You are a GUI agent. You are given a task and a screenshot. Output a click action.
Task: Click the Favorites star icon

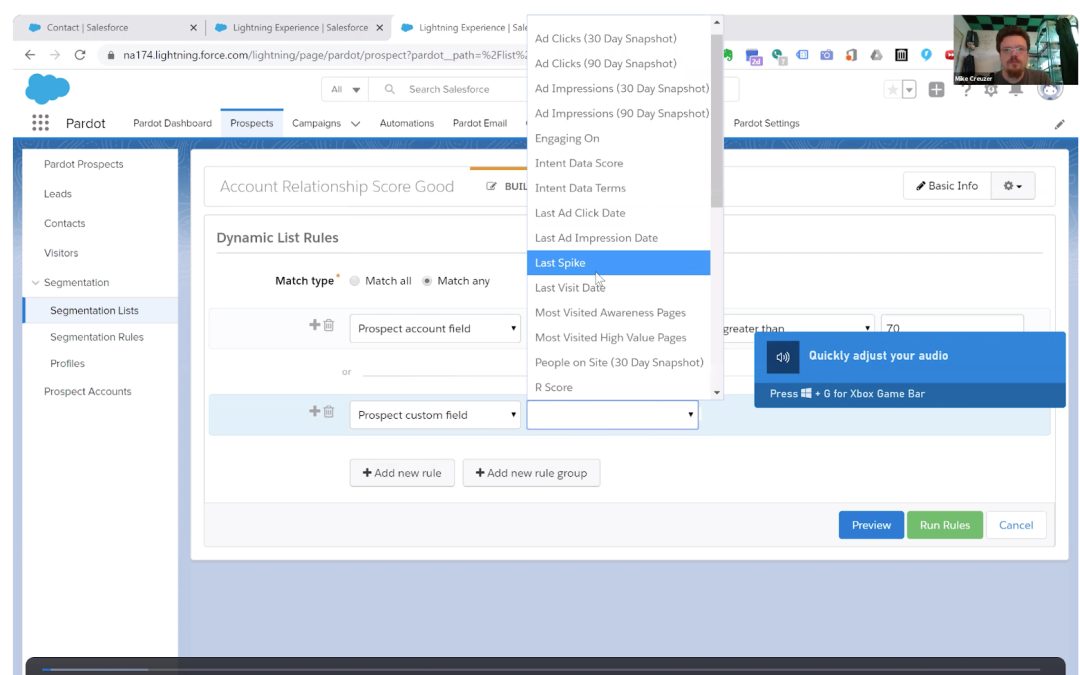tap(892, 90)
